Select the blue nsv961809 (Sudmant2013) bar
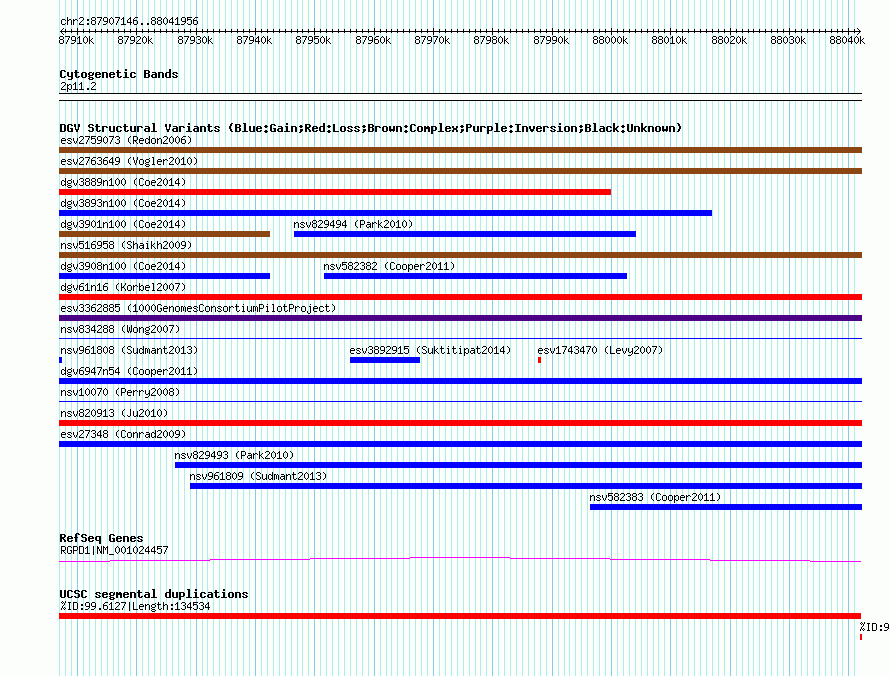 pos(525,486)
